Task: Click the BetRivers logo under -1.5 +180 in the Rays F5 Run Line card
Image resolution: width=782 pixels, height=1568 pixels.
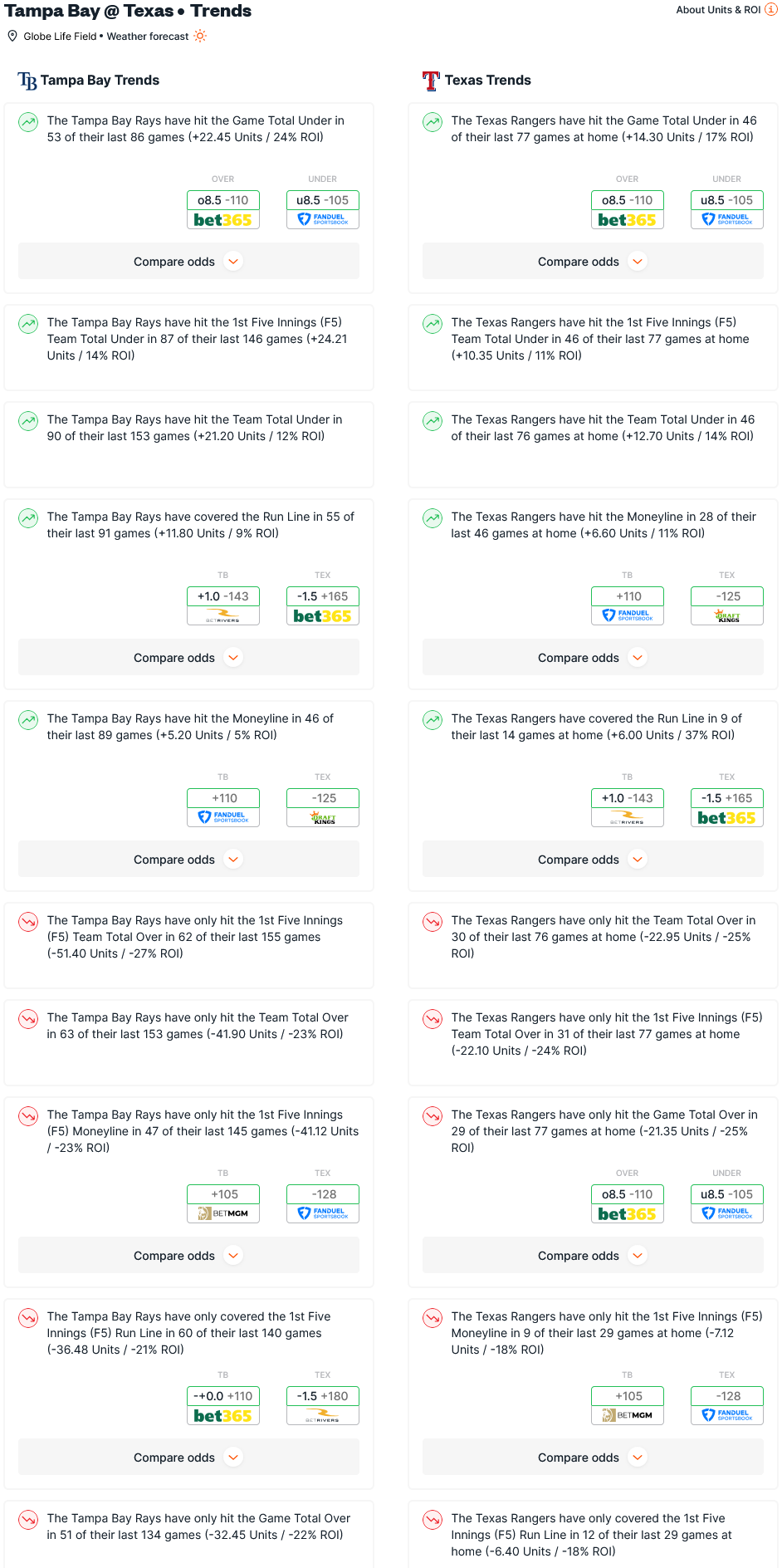Action: click(323, 1415)
